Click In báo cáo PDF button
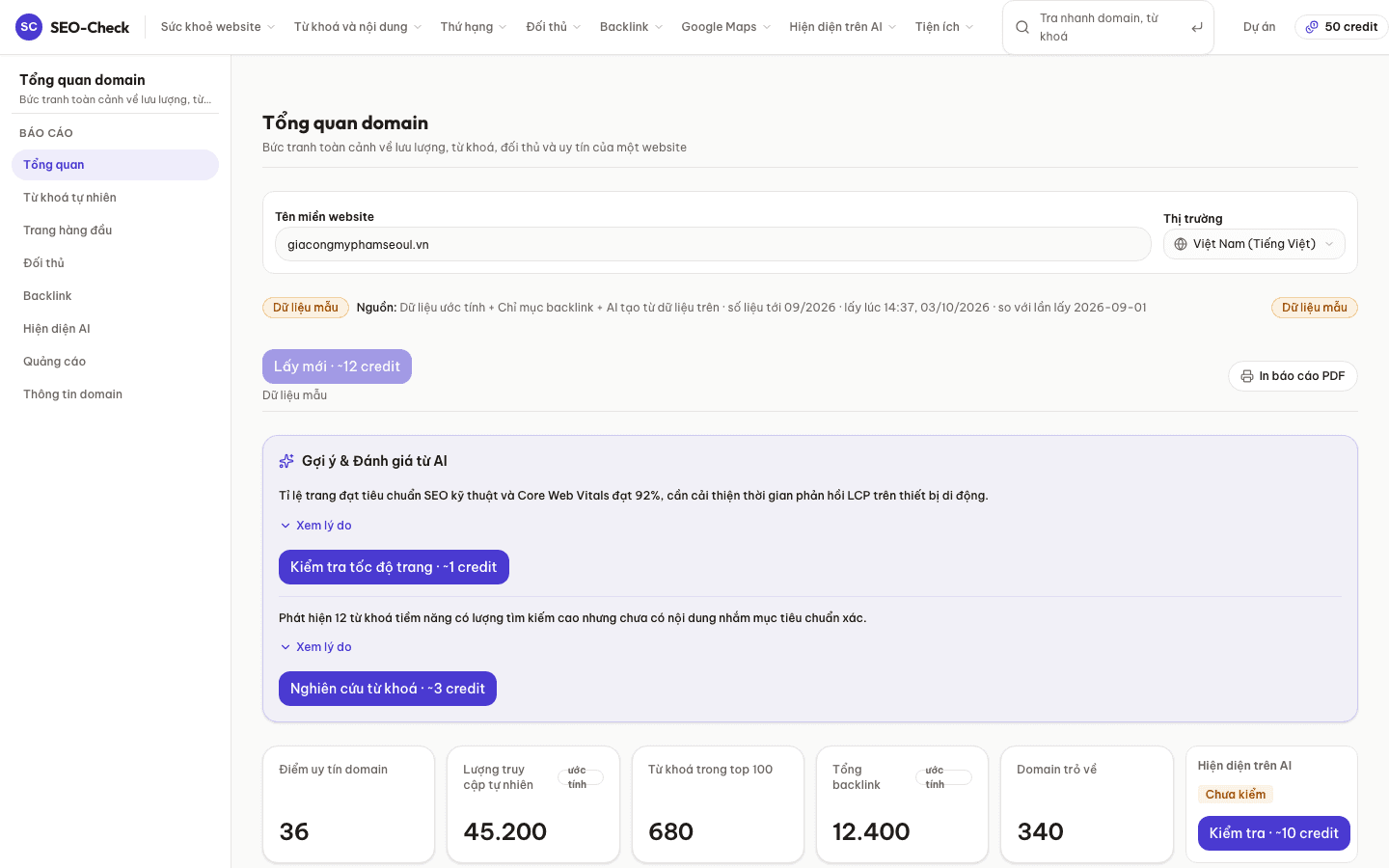1389x868 pixels. [x=1293, y=376]
